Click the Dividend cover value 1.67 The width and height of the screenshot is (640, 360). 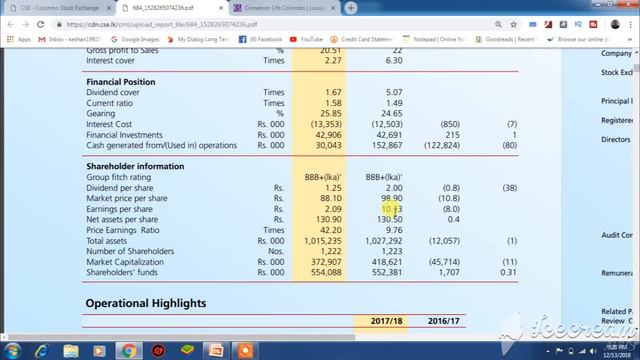(333, 93)
